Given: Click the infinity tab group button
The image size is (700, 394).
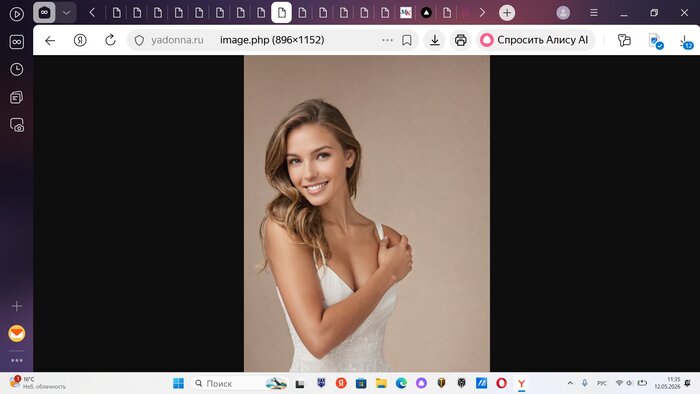Looking at the screenshot, I should pyautogui.click(x=44, y=13).
